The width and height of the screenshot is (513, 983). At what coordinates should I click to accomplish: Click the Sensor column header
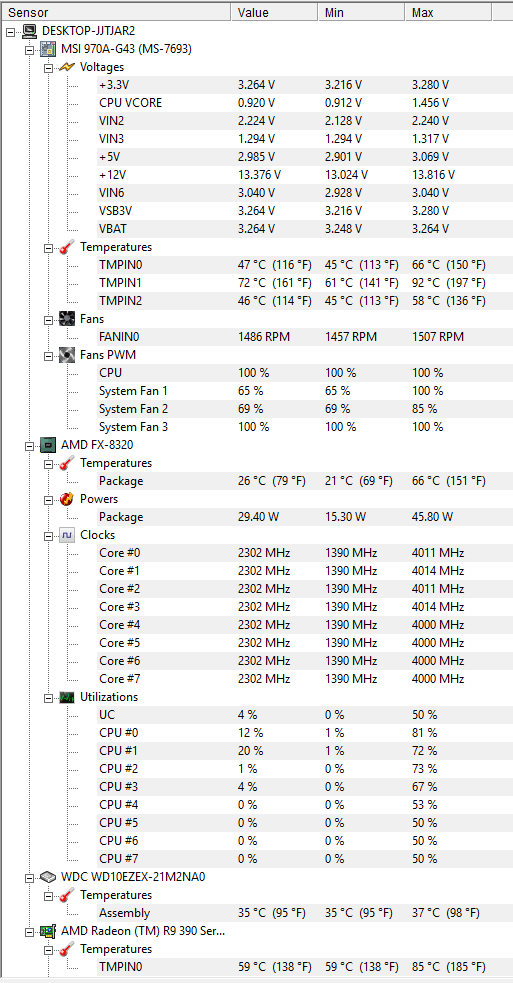tap(117, 12)
